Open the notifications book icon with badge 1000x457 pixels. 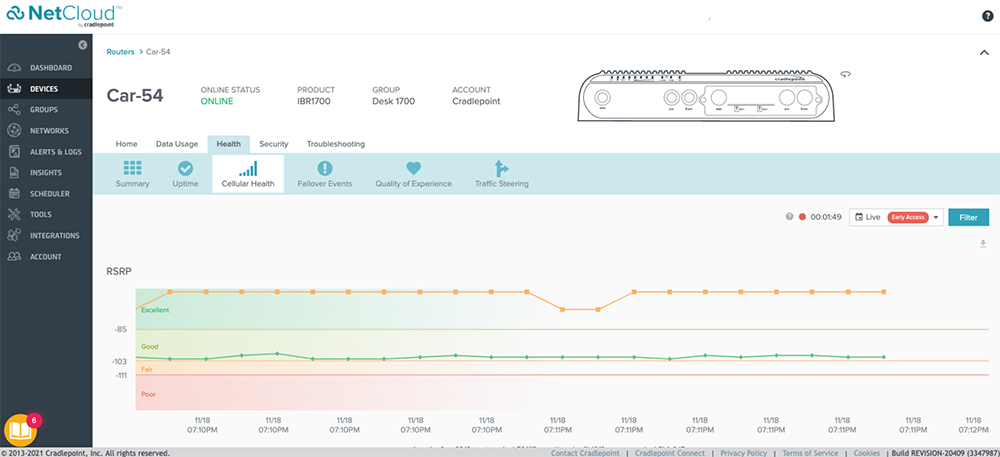21,430
